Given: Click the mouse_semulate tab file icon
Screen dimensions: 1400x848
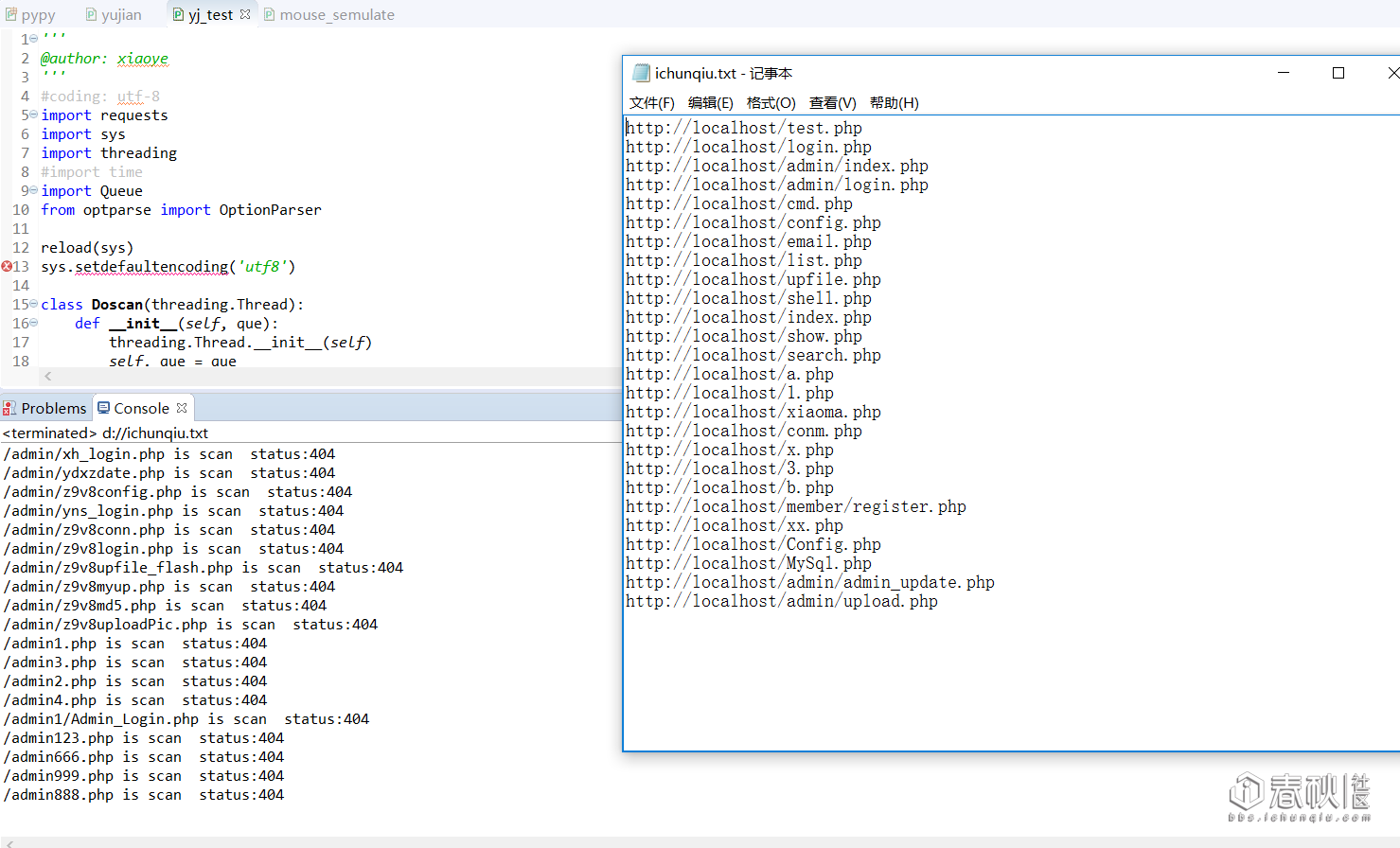Looking at the screenshot, I should pos(269,14).
